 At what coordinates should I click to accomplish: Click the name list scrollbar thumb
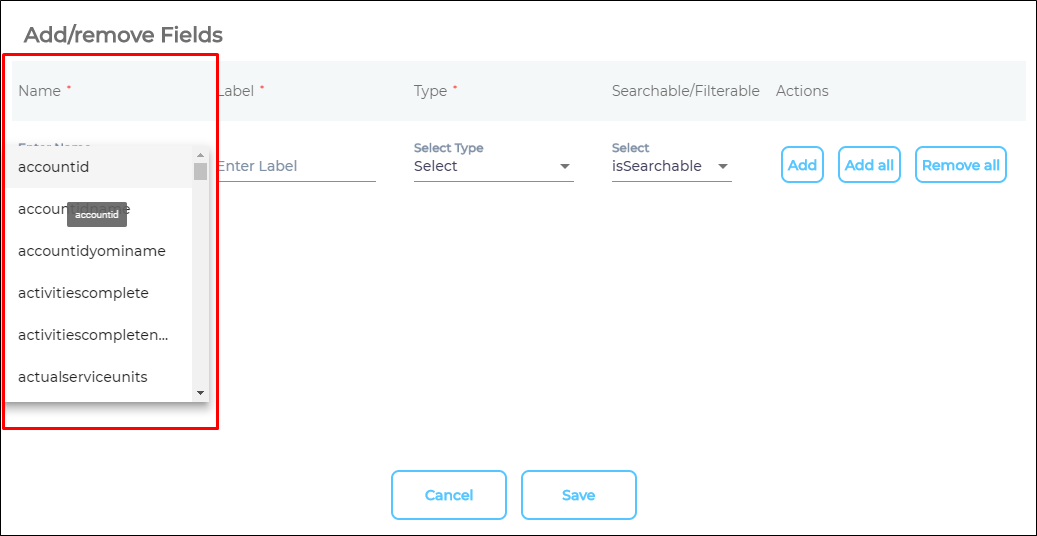pyautogui.click(x=200, y=171)
